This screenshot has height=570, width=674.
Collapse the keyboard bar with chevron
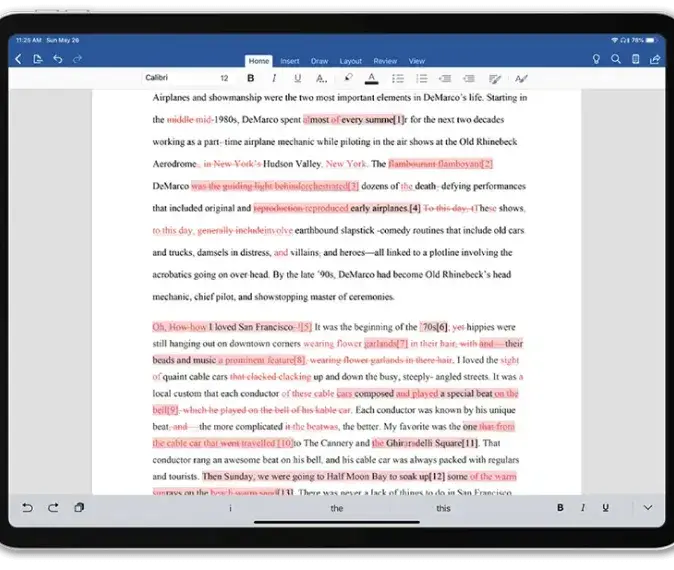(x=647, y=508)
